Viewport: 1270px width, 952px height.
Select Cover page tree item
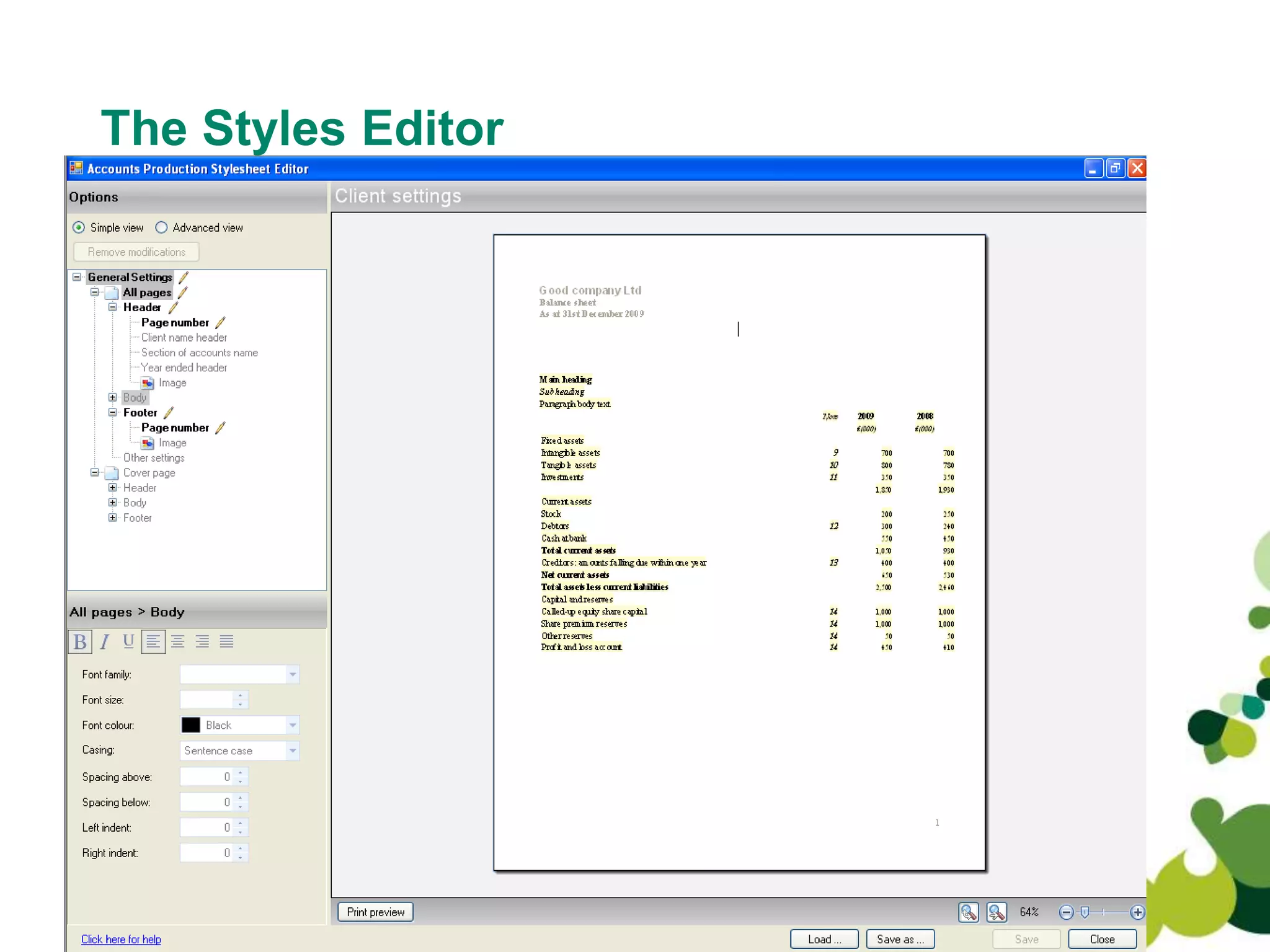pos(149,473)
